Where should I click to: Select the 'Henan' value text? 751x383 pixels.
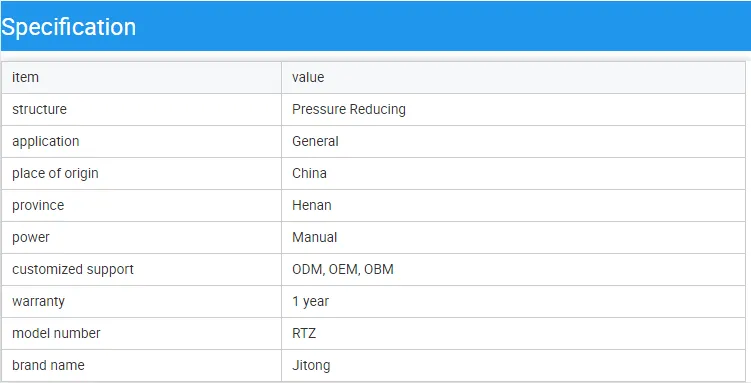(x=312, y=205)
